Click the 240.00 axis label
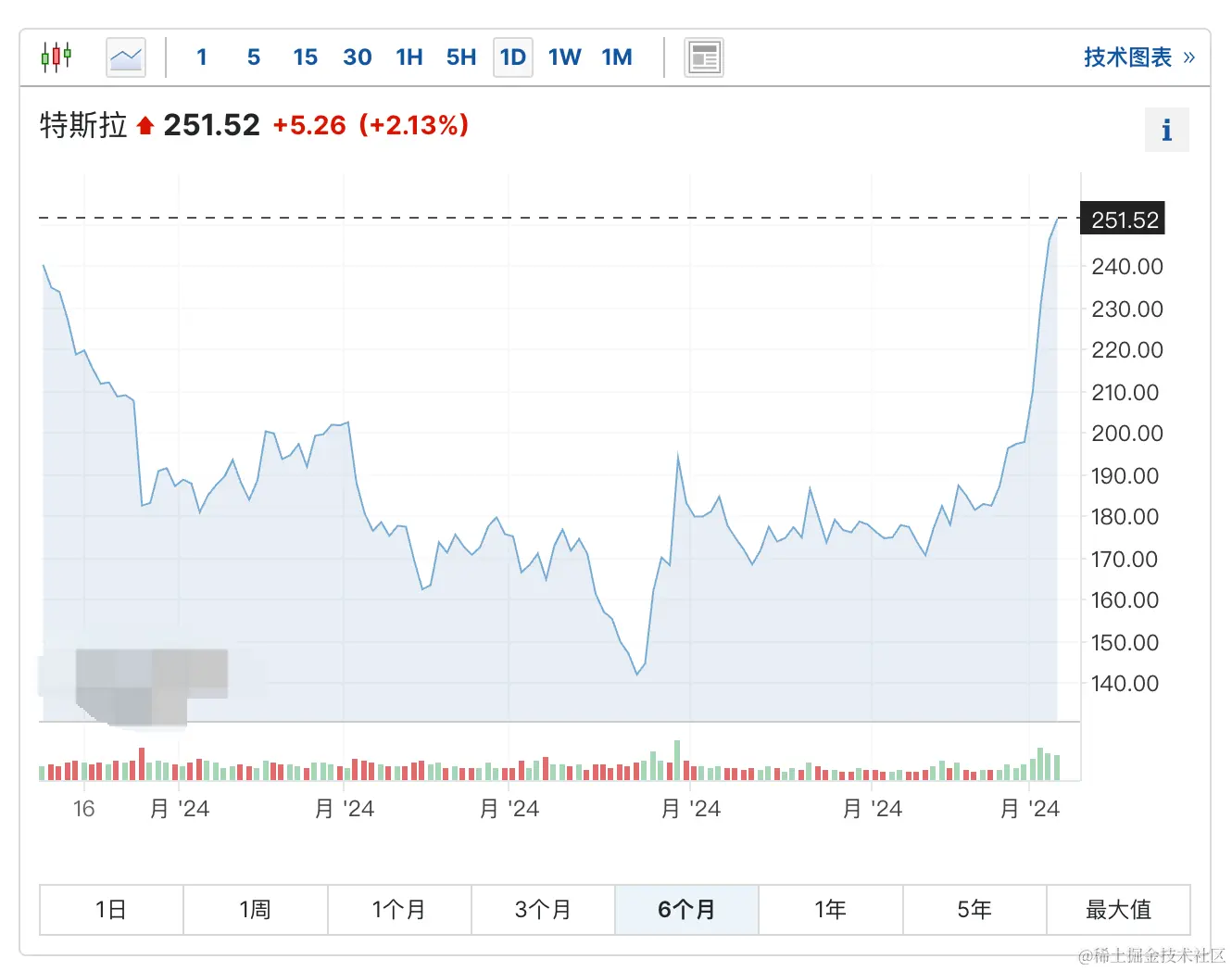 point(1126,267)
